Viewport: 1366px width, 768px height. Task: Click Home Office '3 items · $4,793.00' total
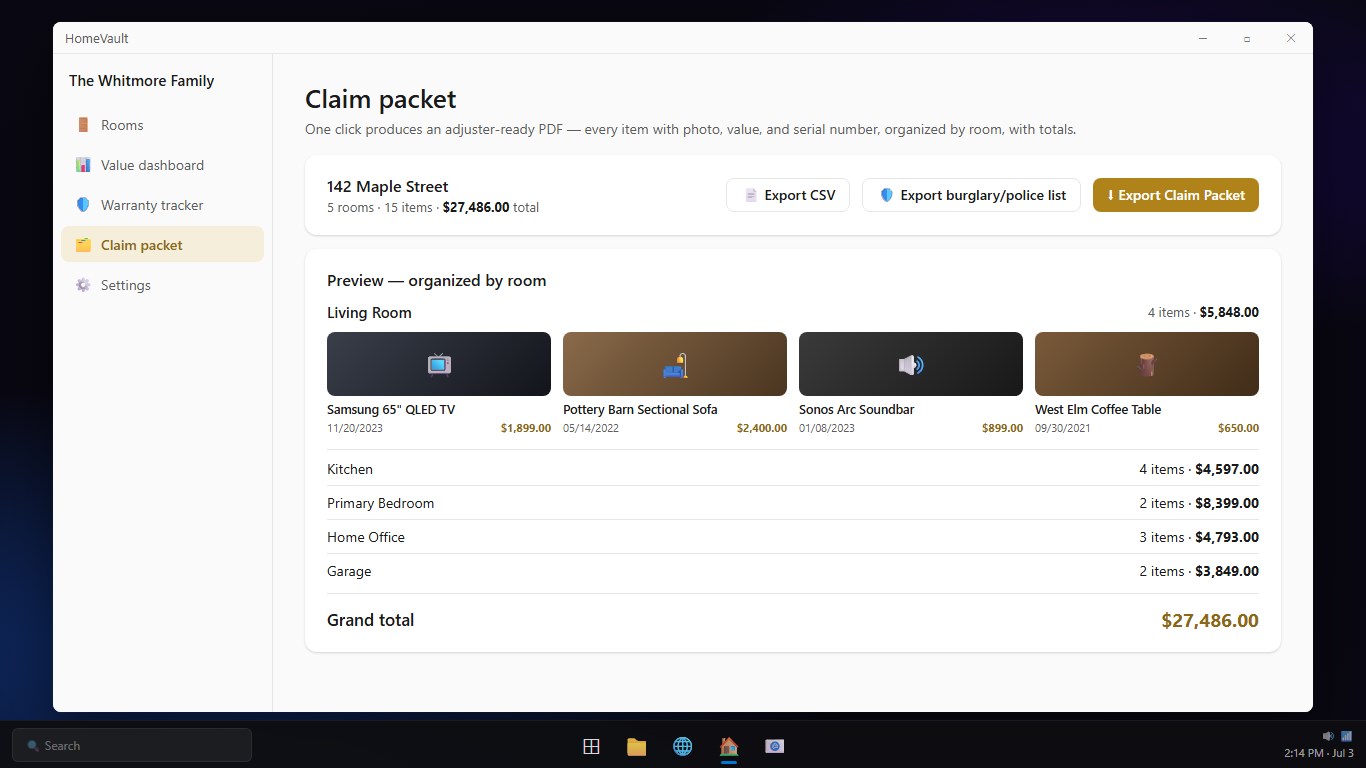click(x=1199, y=537)
